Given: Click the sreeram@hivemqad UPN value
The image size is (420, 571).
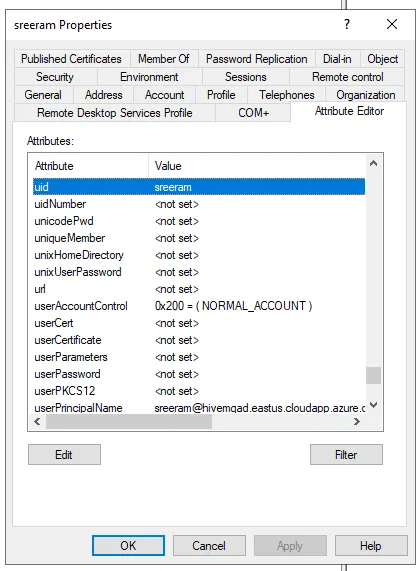Looking at the screenshot, I should (260, 408).
